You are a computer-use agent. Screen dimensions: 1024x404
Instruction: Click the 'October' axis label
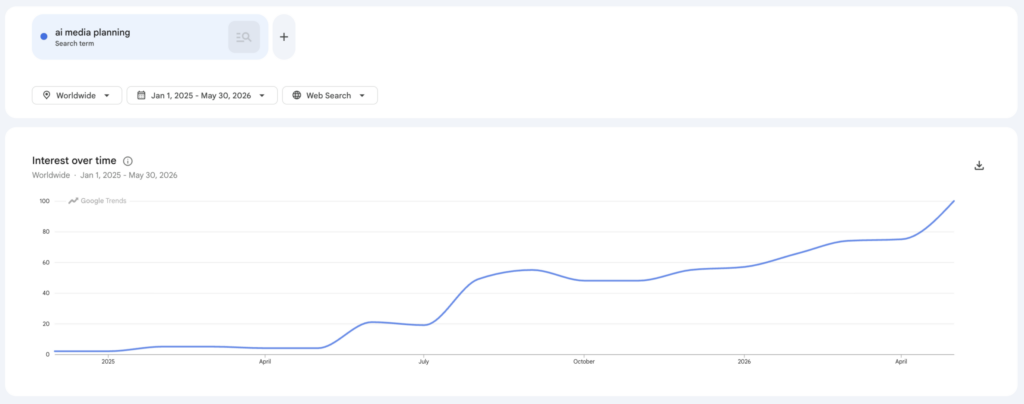click(x=584, y=361)
